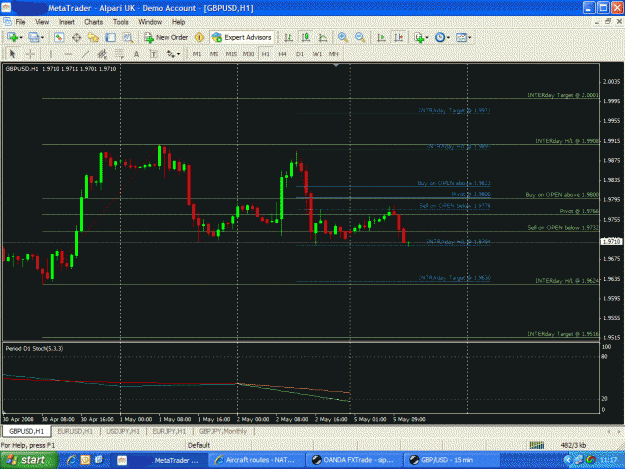Open the Window menu
The height and width of the screenshot is (469, 625).
(x=150, y=22)
